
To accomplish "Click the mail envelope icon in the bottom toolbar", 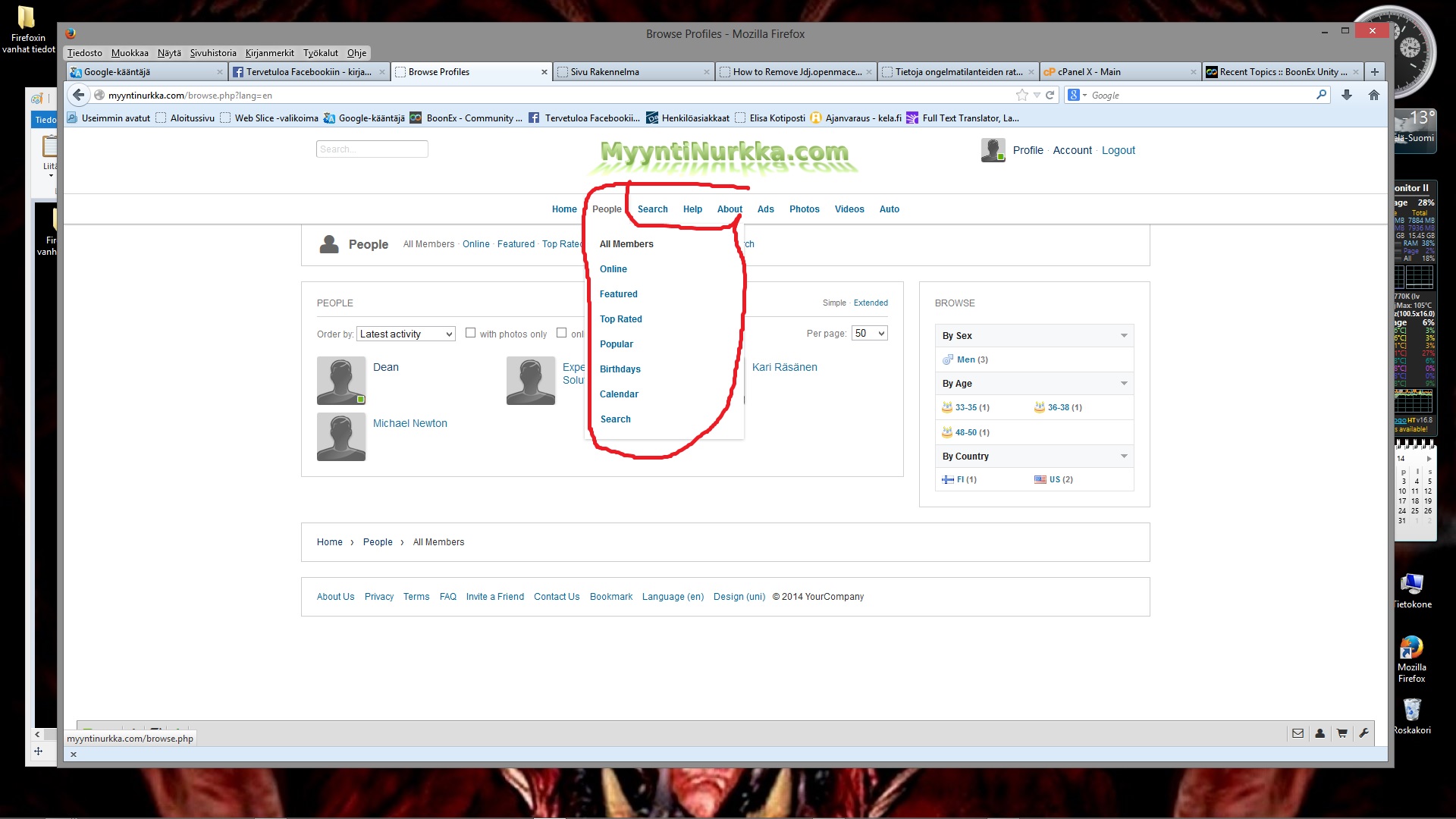I will 1298,733.
